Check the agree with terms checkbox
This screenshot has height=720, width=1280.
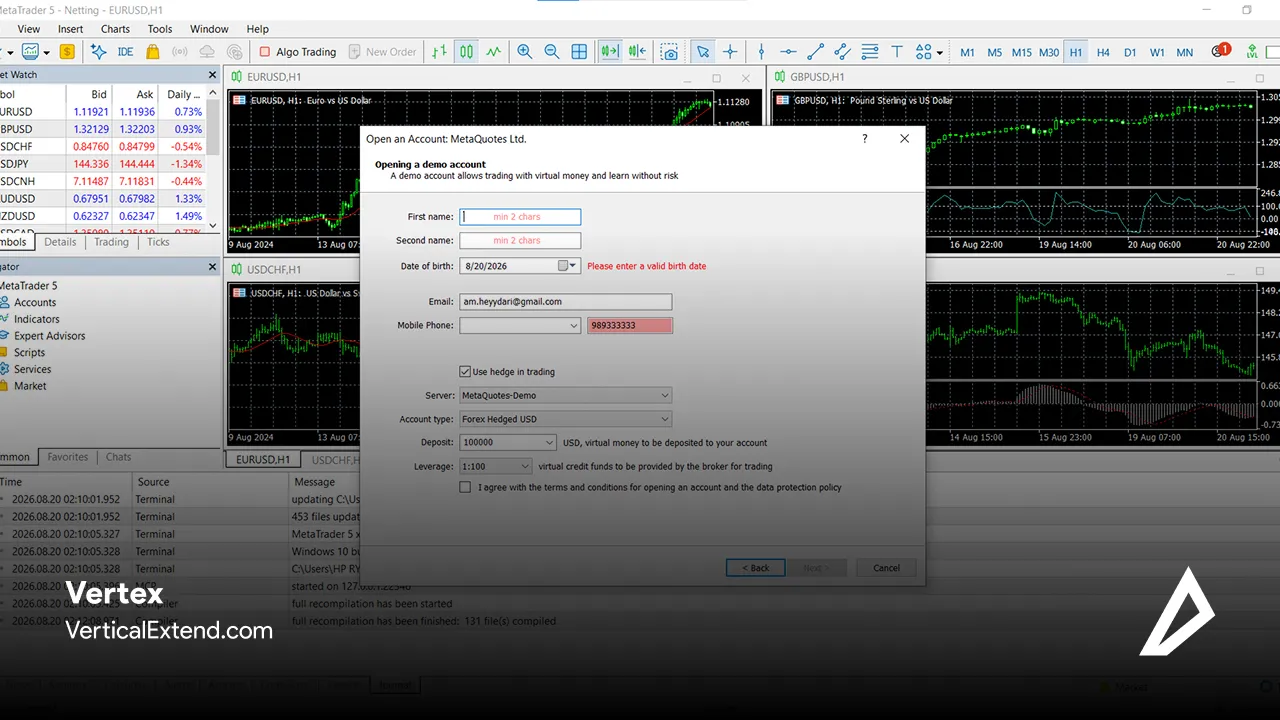(465, 488)
